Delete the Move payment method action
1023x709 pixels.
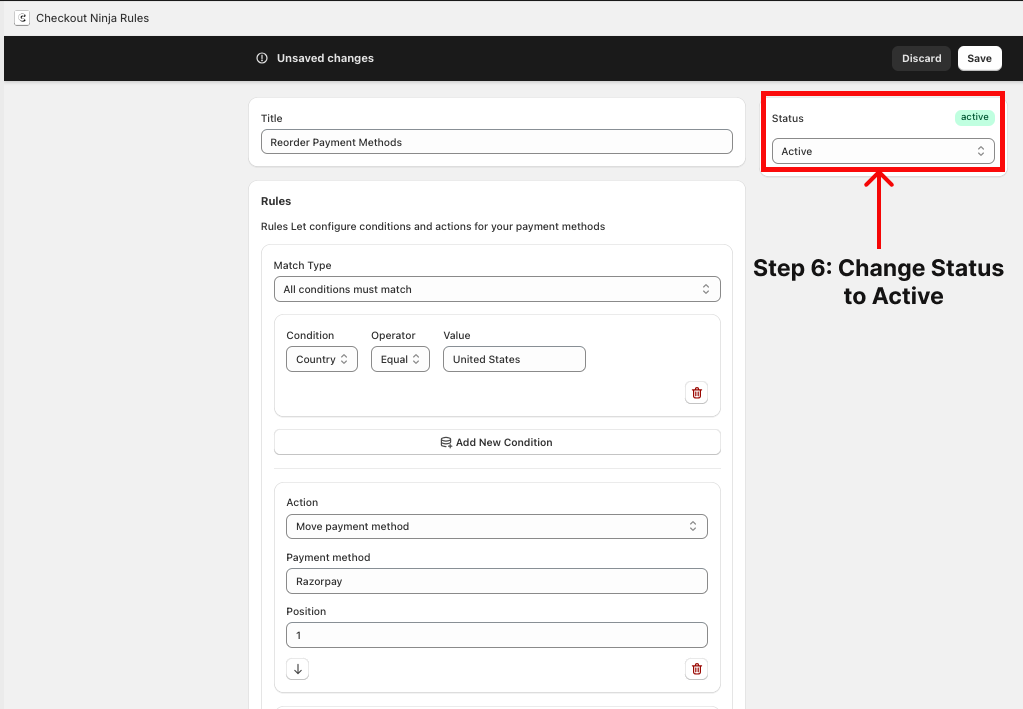tap(697, 669)
